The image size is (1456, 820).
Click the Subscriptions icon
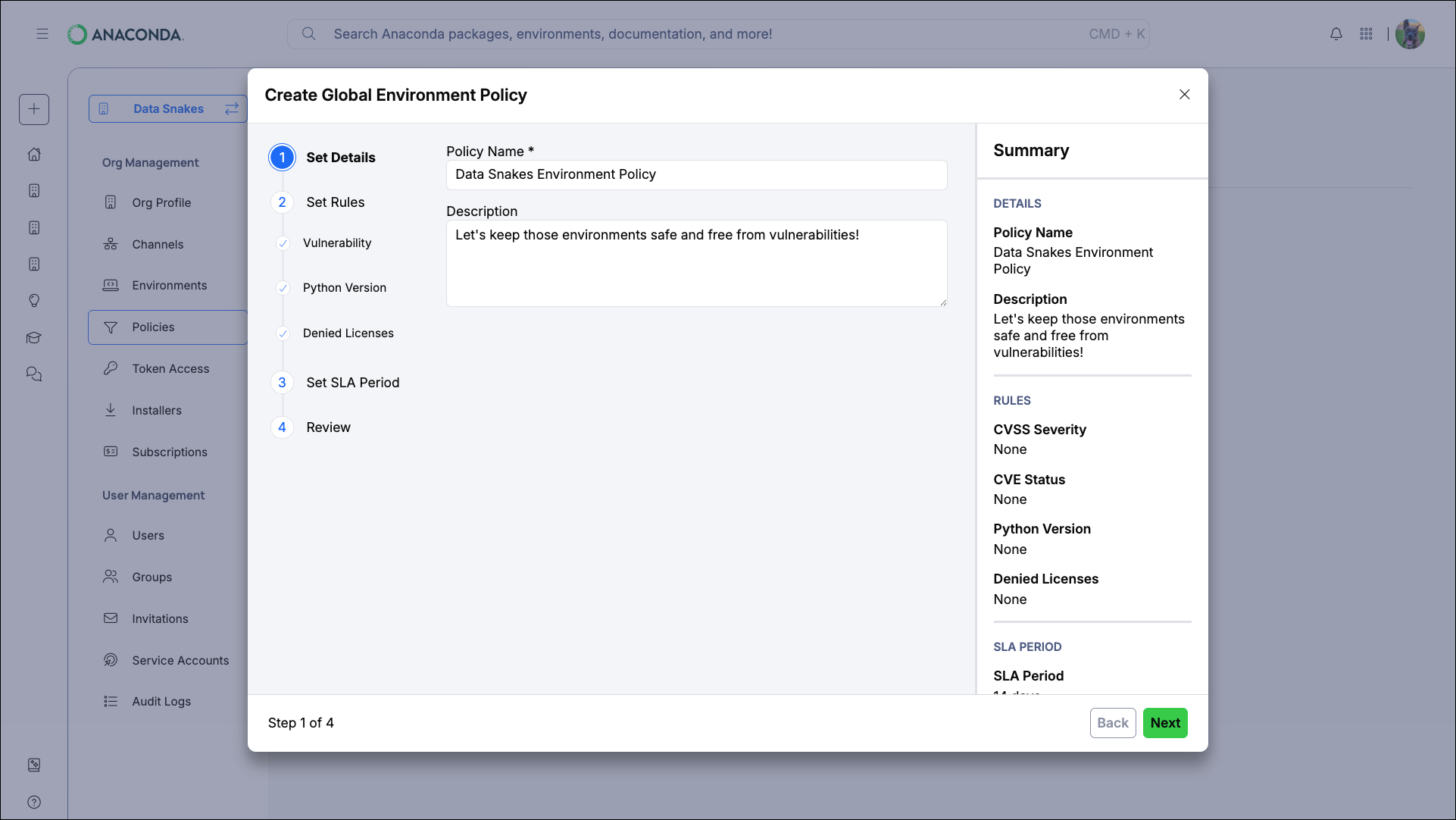tap(111, 452)
